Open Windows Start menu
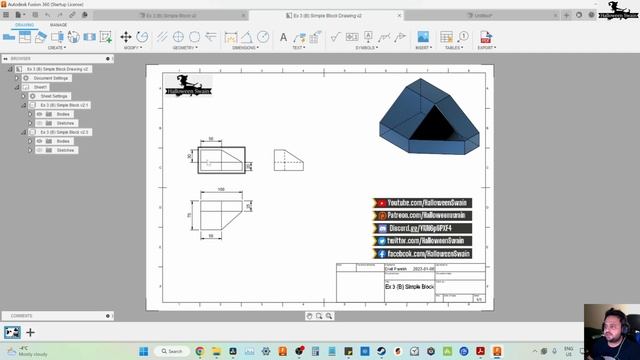The height and width of the screenshot is (360, 640). point(144,351)
